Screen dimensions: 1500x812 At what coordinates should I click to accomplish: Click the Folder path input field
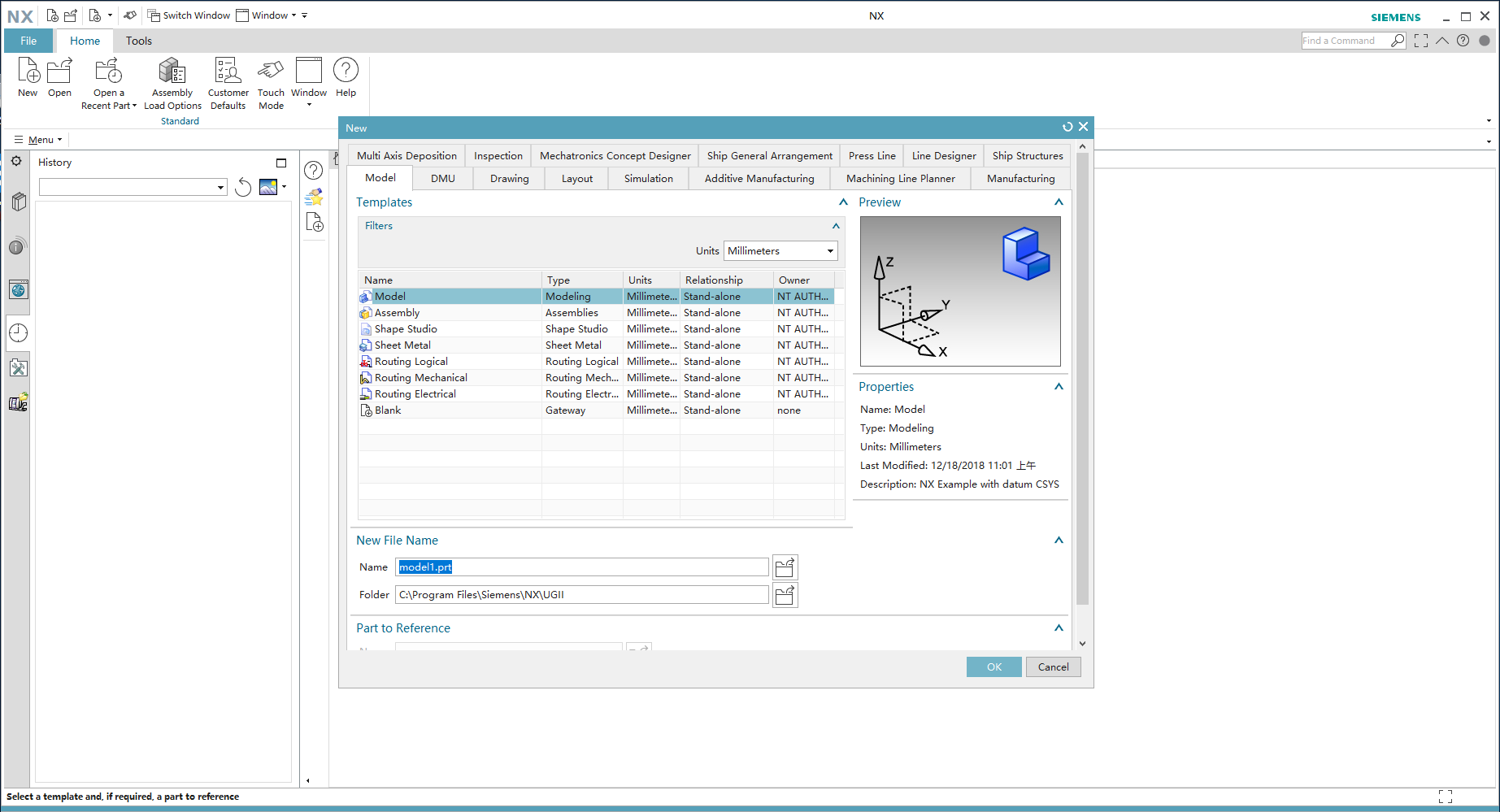coord(582,595)
